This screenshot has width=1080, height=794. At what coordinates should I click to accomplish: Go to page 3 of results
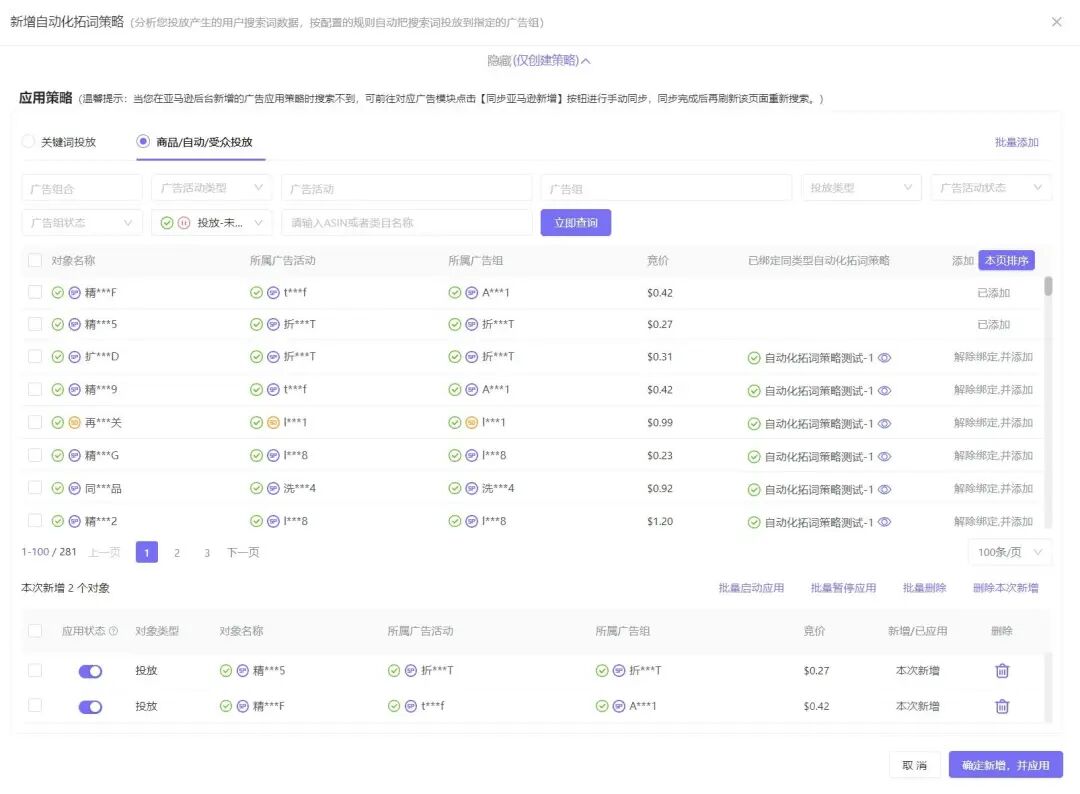207,552
